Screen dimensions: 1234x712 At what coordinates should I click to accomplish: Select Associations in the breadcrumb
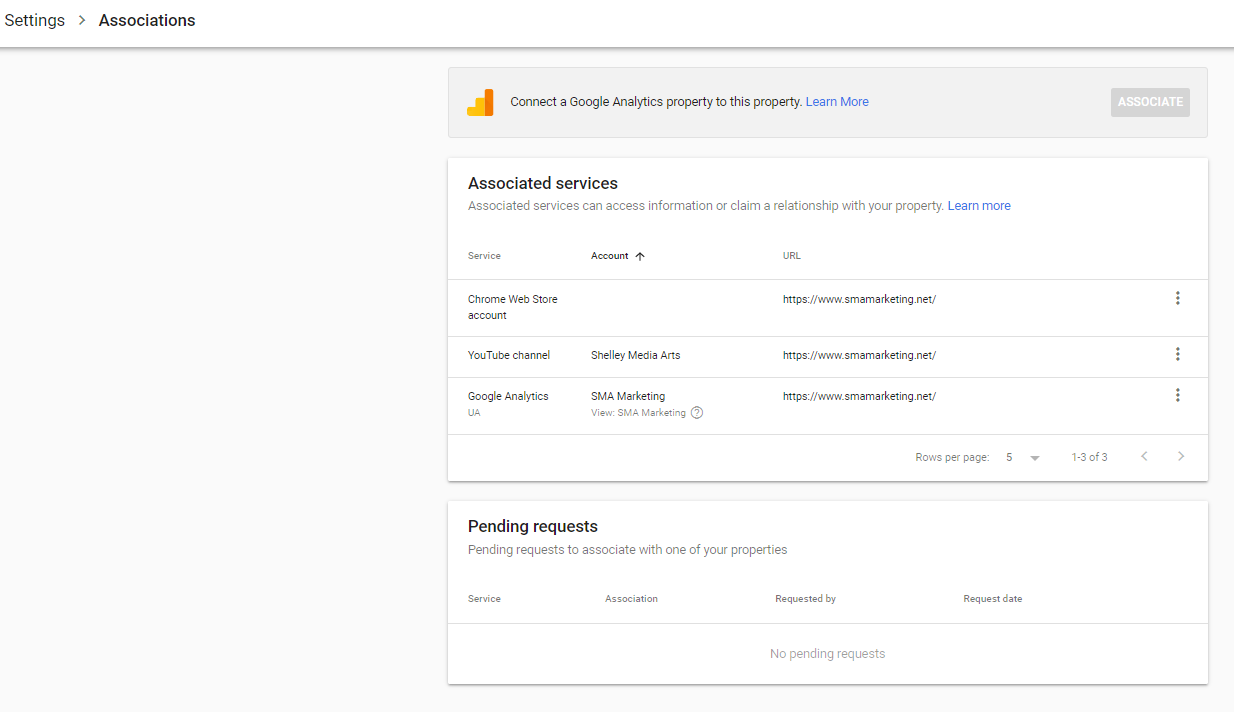[x=147, y=20]
